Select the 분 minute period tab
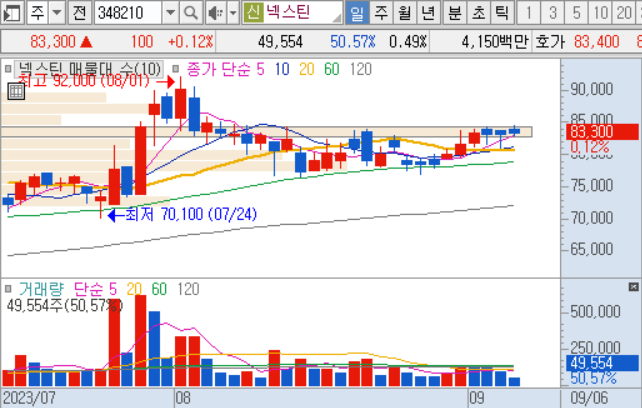This screenshot has width=642, height=408. (455, 13)
